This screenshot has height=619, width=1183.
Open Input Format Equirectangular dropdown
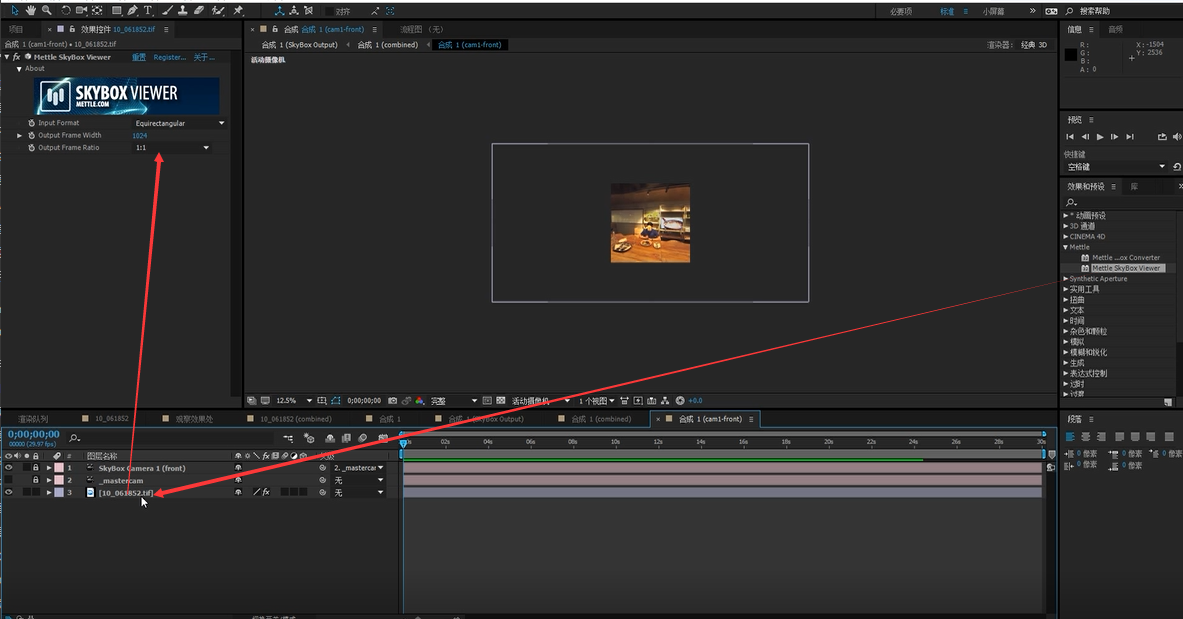coord(180,123)
